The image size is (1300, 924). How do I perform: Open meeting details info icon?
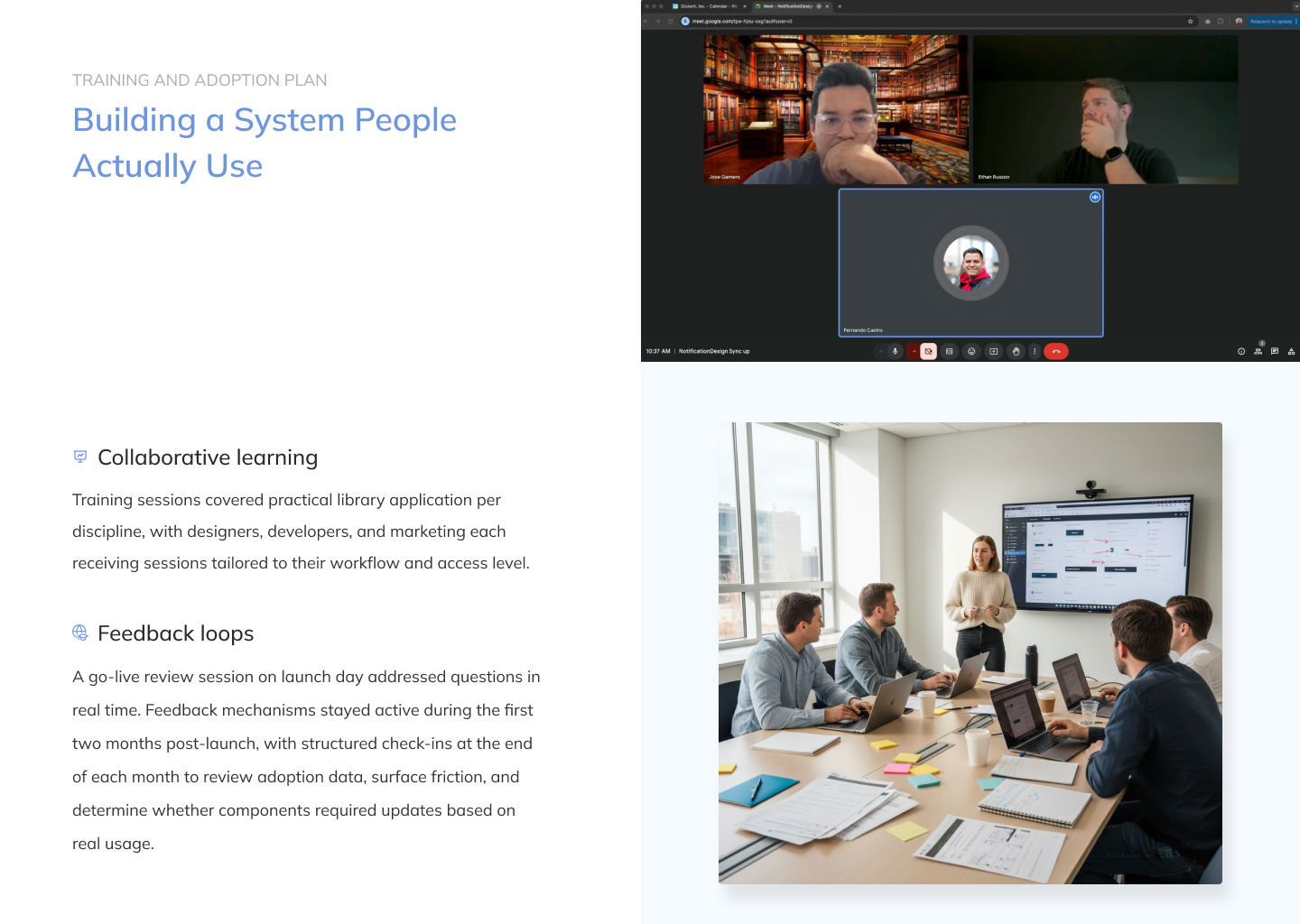click(1241, 352)
